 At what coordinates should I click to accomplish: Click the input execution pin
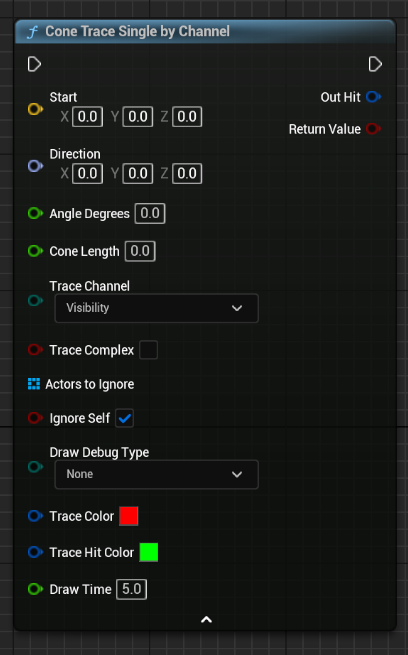point(34,64)
